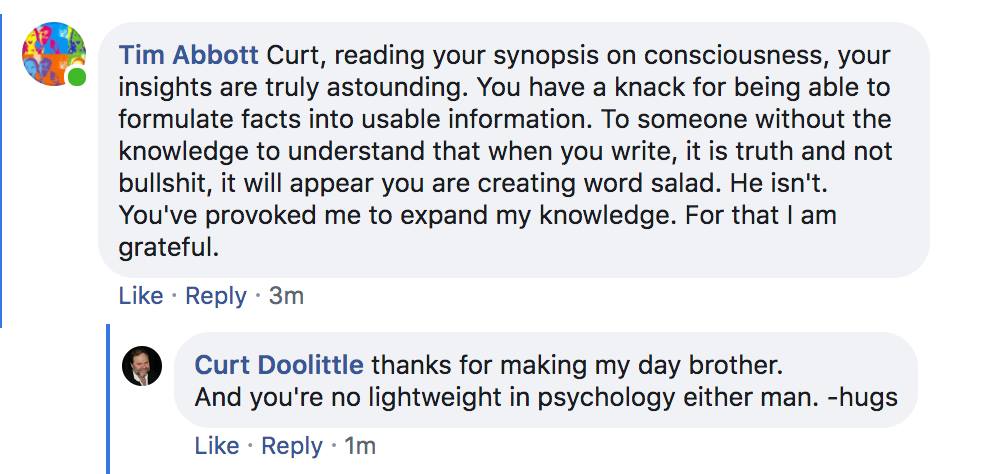Reply to Curt Doolittle's reply
Image resolution: width=998 pixels, height=474 pixels.
(292, 446)
